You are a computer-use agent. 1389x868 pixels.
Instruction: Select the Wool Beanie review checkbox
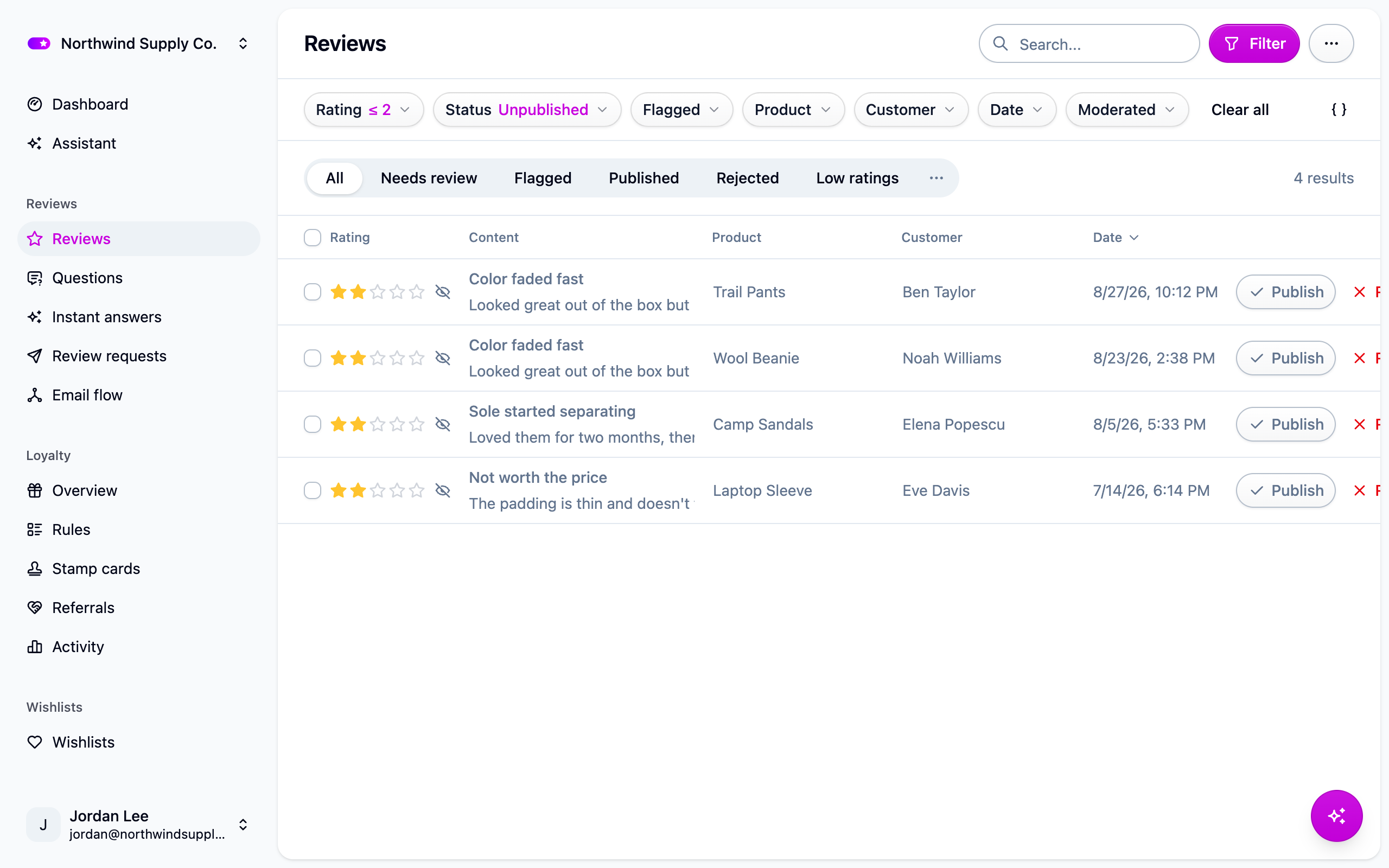click(312, 358)
